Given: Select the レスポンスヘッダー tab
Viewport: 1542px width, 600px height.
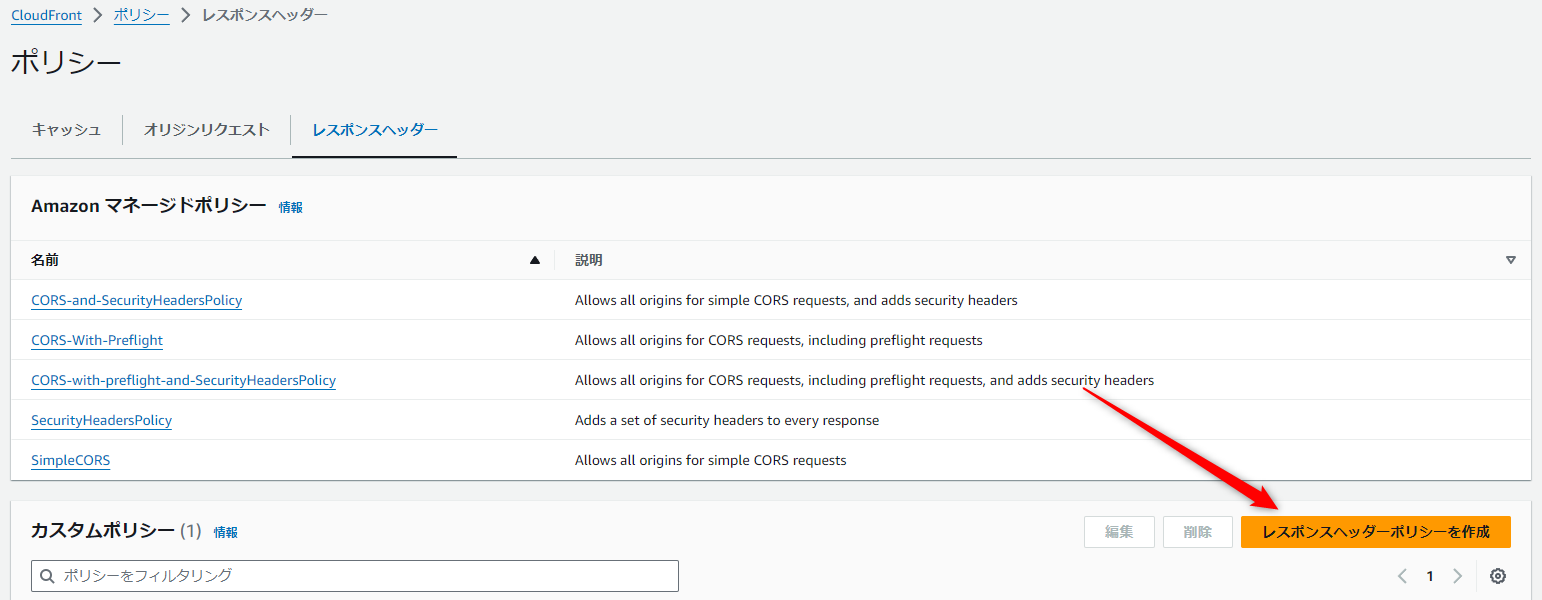Looking at the screenshot, I should click(374, 130).
